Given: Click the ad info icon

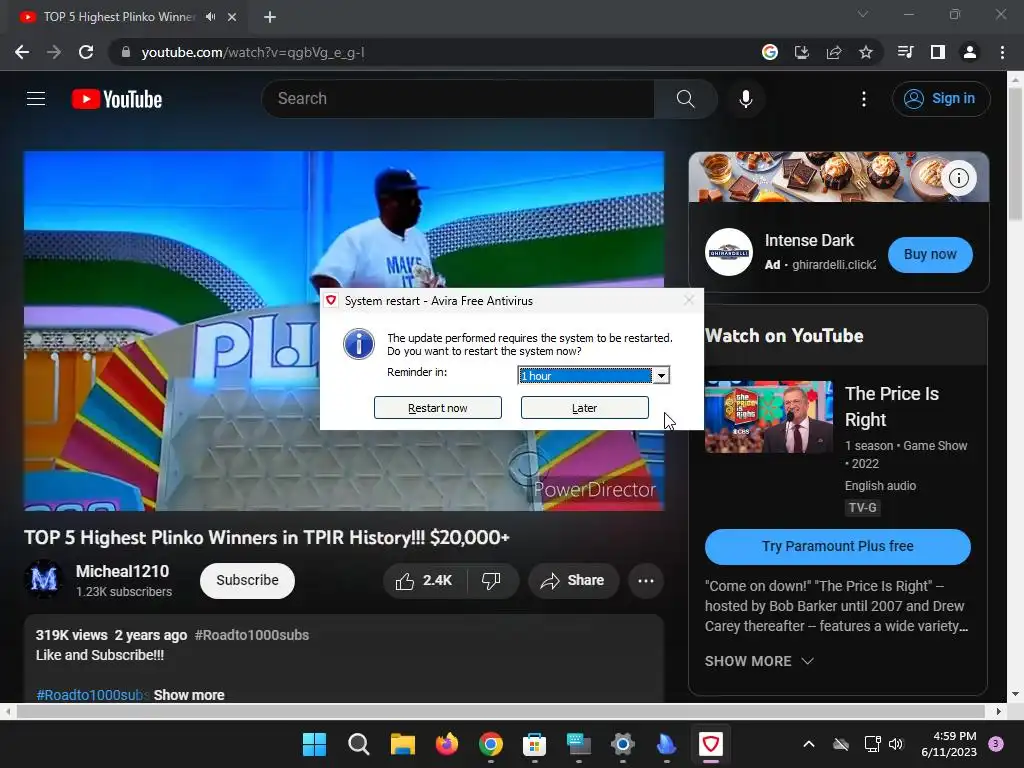Looking at the screenshot, I should [958, 178].
